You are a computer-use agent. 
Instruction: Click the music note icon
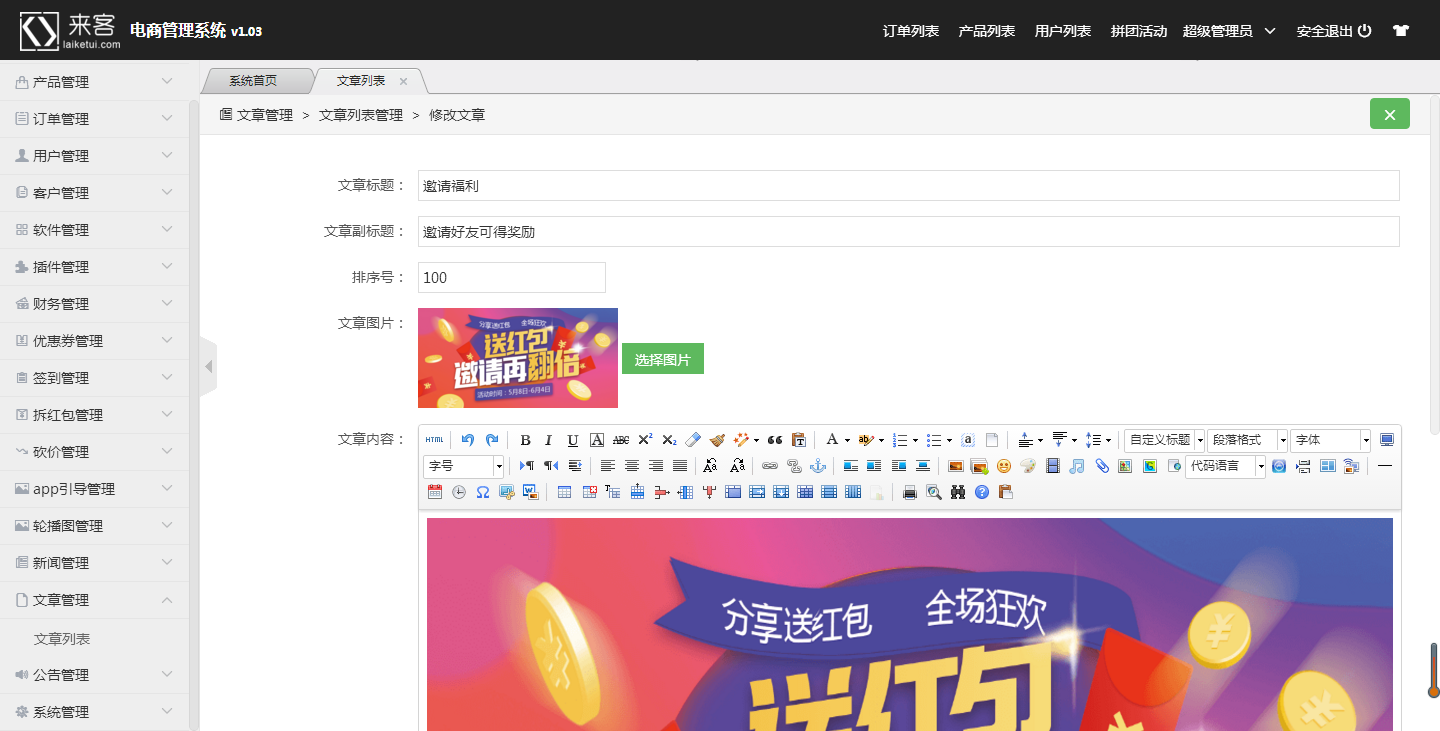pyautogui.click(x=1076, y=466)
